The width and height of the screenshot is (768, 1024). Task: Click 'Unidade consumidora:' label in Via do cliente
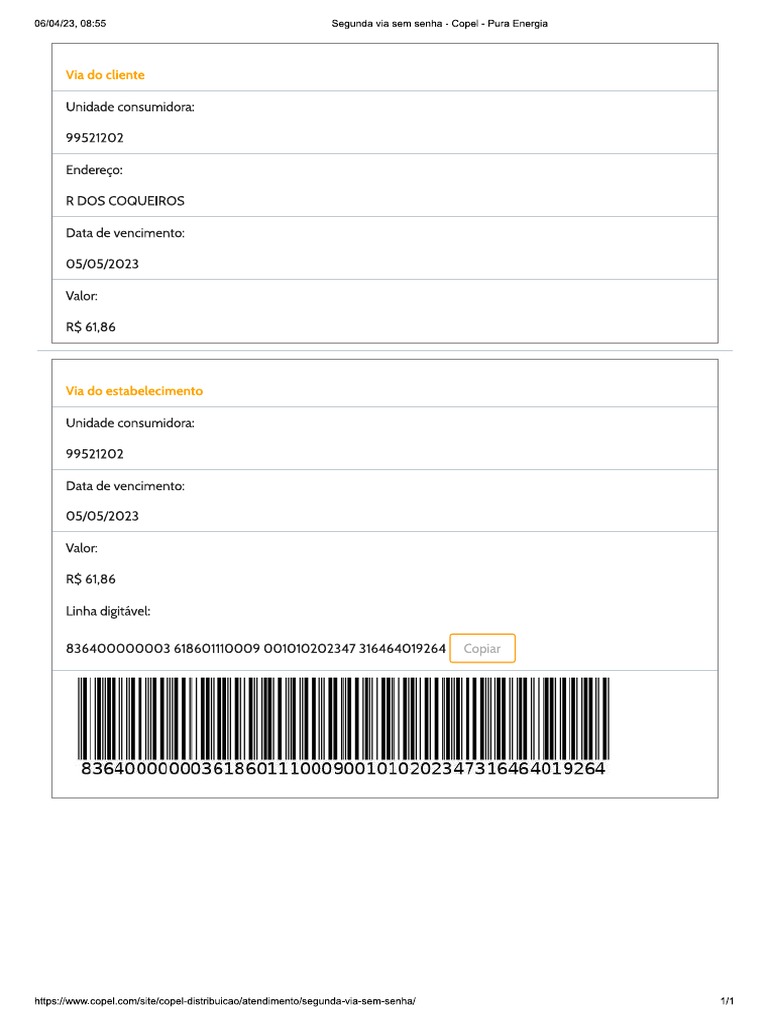130,107
